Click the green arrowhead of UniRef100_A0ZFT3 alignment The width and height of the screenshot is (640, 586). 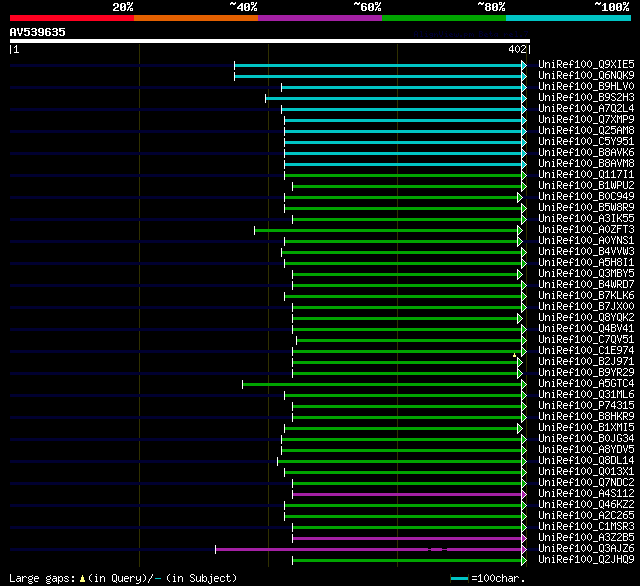click(520, 231)
